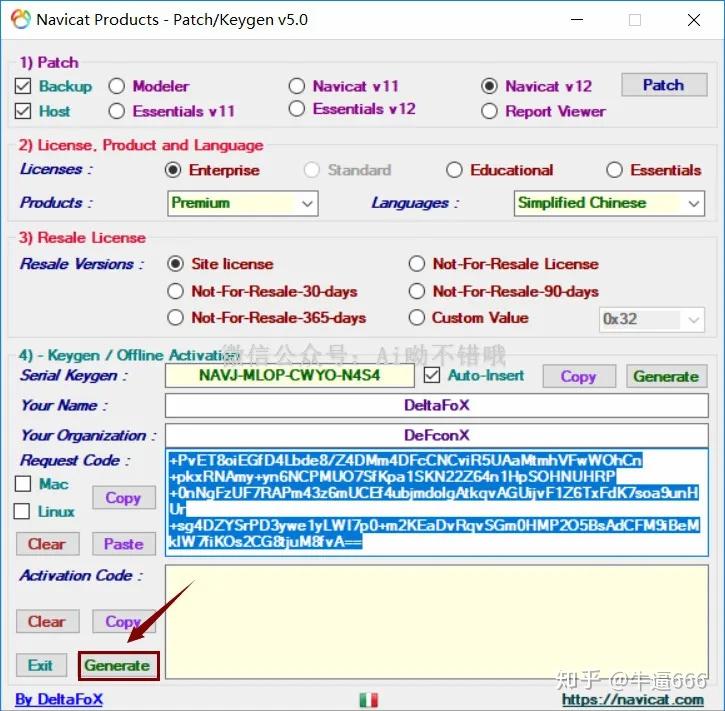Select Navicat v12 radio option
The image size is (725, 711).
[489, 86]
